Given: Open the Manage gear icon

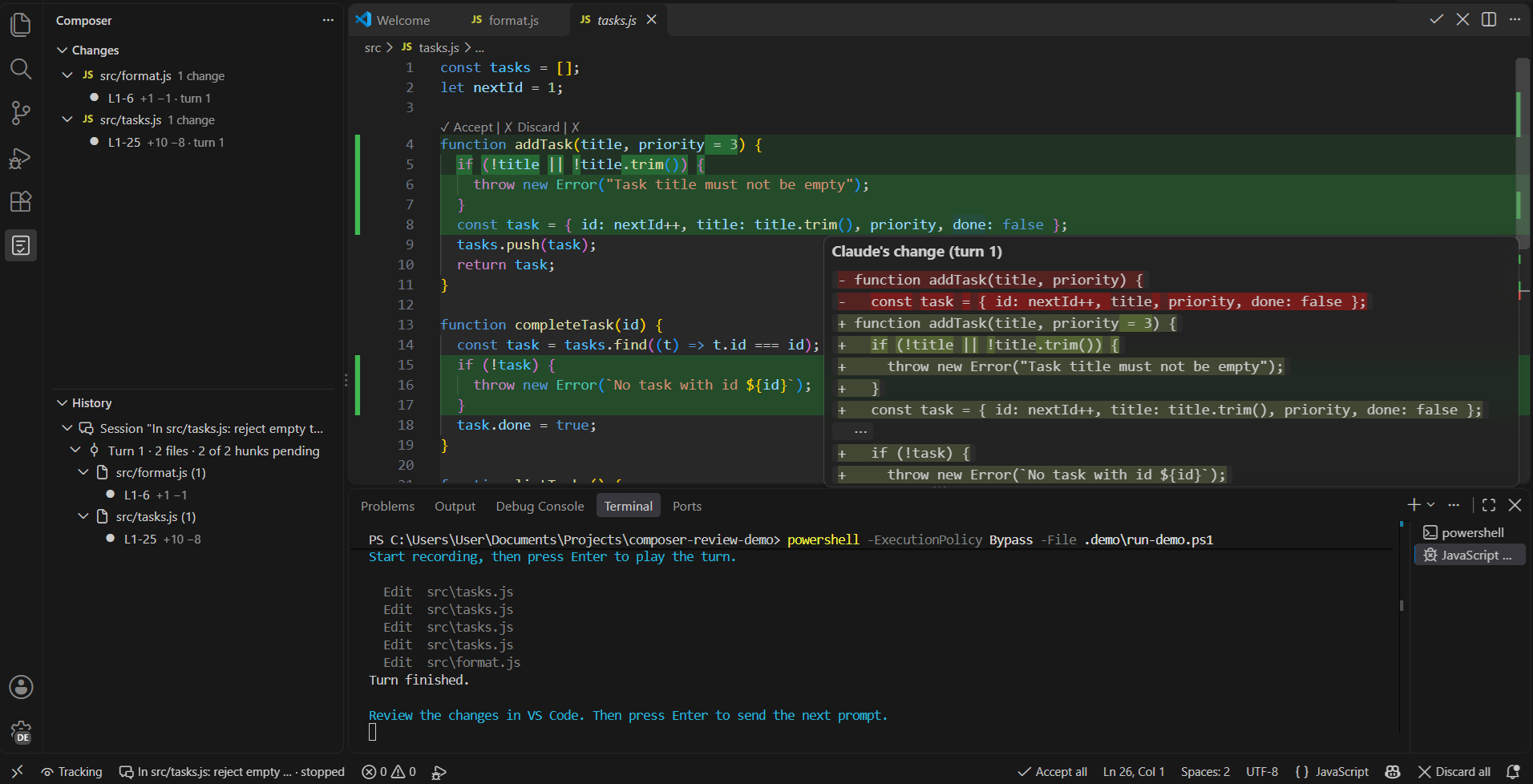Looking at the screenshot, I should point(21,731).
